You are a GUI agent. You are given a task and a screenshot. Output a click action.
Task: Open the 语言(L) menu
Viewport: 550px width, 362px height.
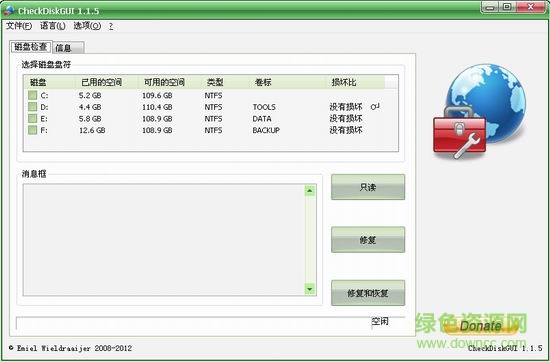click(53, 26)
